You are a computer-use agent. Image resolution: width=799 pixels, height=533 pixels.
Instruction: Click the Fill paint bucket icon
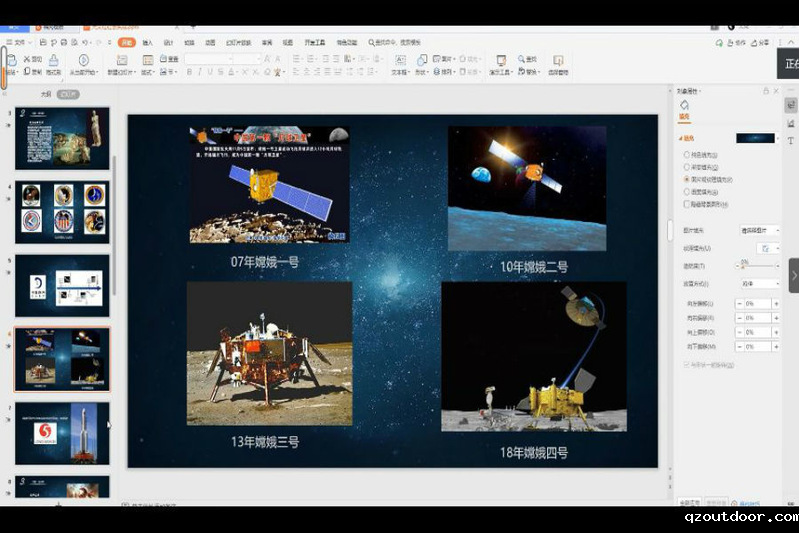pos(684,106)
